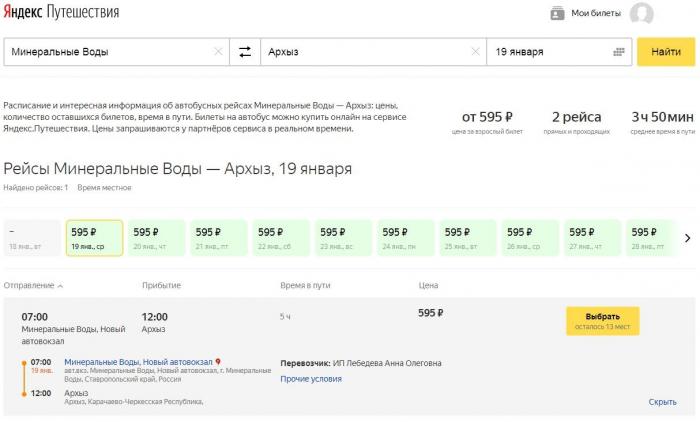Select the 27 янв. date tab
Image resolution: width=700 pixels, height=422 pixels.
coord(592,238)
